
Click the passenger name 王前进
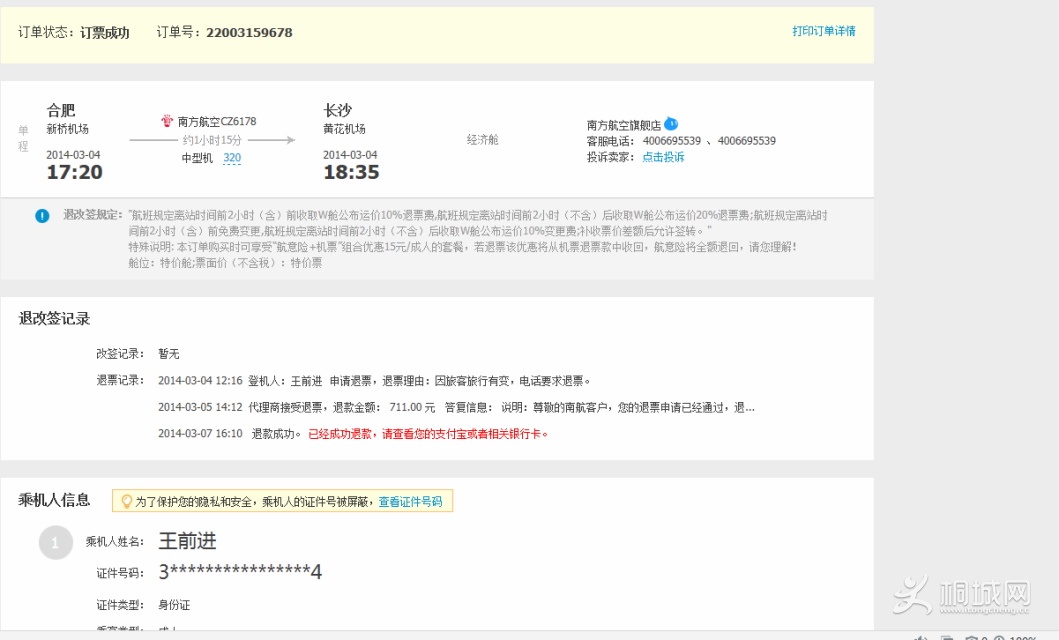(x=187, y=541)
